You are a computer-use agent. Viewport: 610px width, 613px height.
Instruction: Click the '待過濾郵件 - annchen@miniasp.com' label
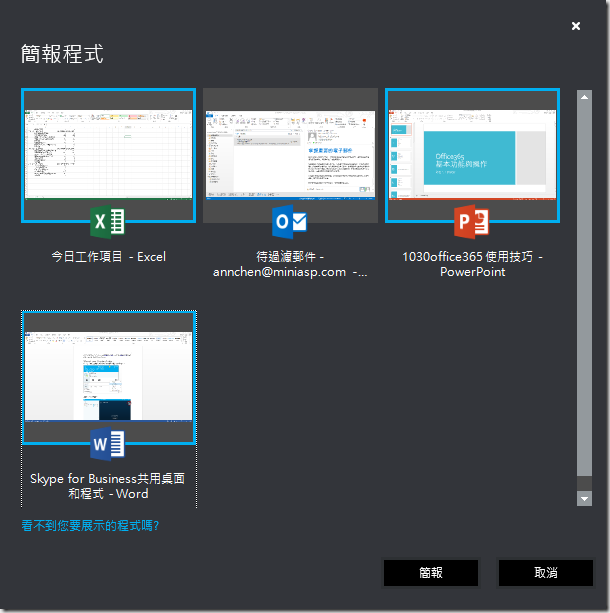(290, 264)
